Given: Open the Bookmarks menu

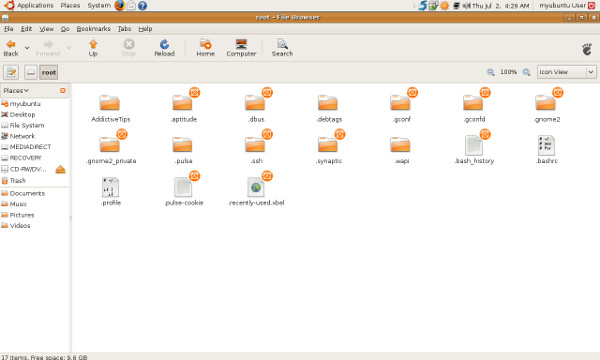Looking at the screenshot, I should 93,29.
